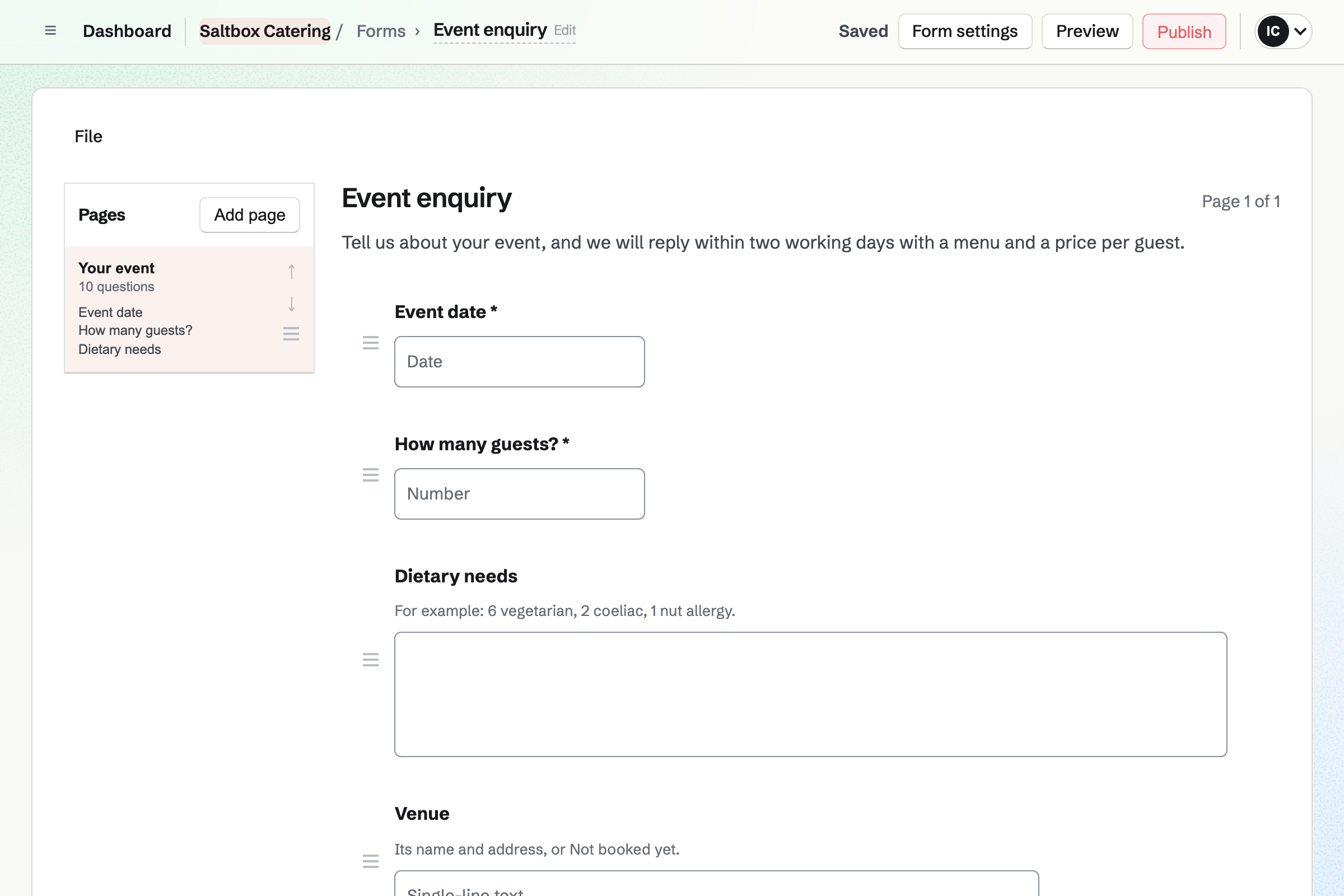Open the IC account avatar

[1272, 31]
